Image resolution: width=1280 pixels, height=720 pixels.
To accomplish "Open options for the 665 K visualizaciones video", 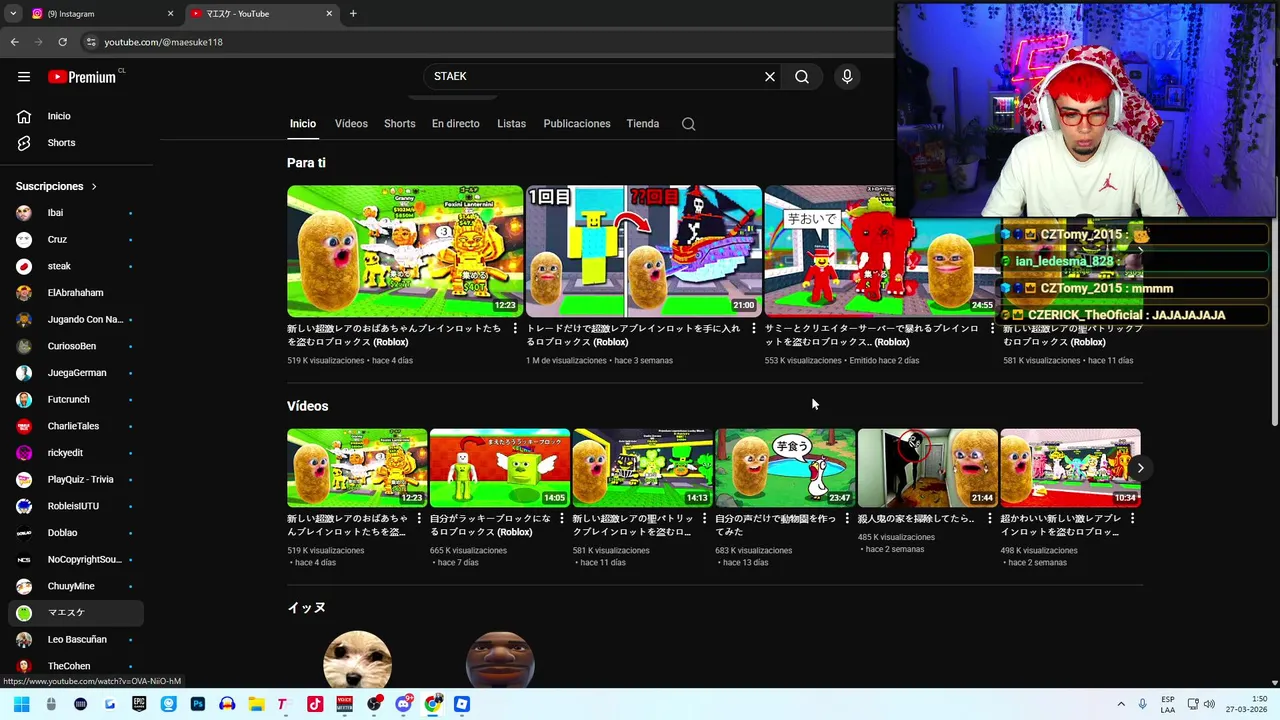I will click(x=562, y=519).
